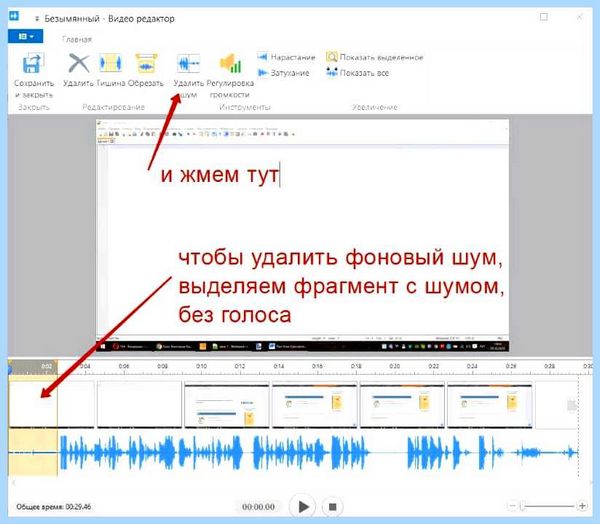Click the zoom in plus button
Viewport: 600px width, 524px height.
tap(582, 506)
